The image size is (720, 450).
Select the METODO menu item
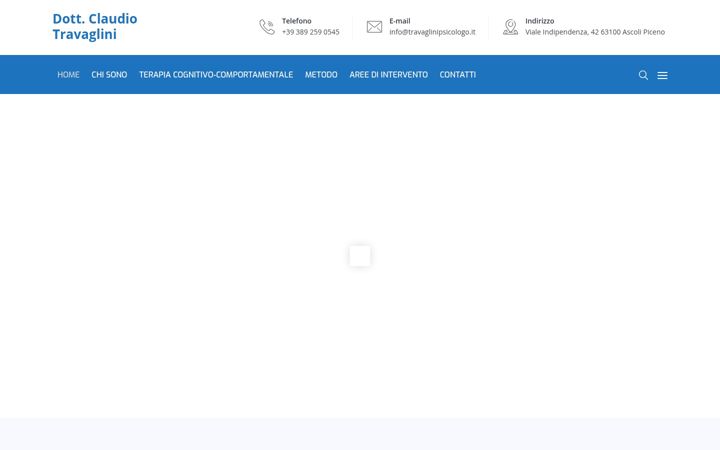click(321, 74)
